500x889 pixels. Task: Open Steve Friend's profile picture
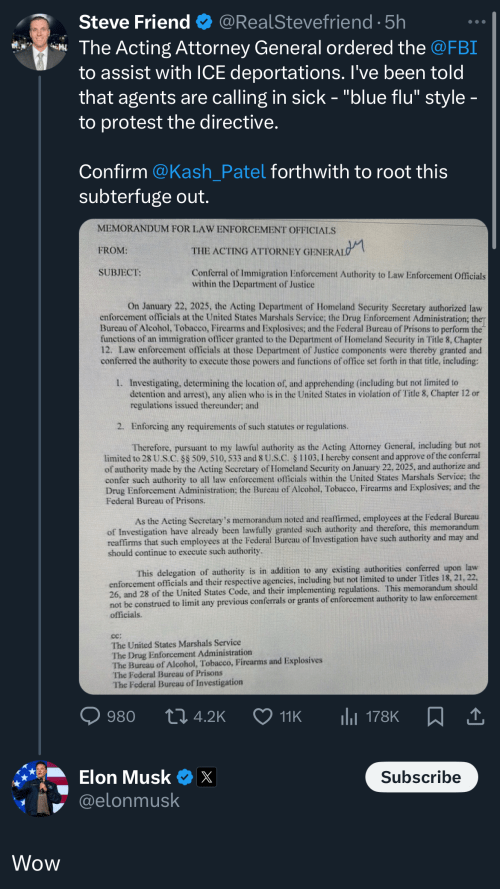coord(40,42)
